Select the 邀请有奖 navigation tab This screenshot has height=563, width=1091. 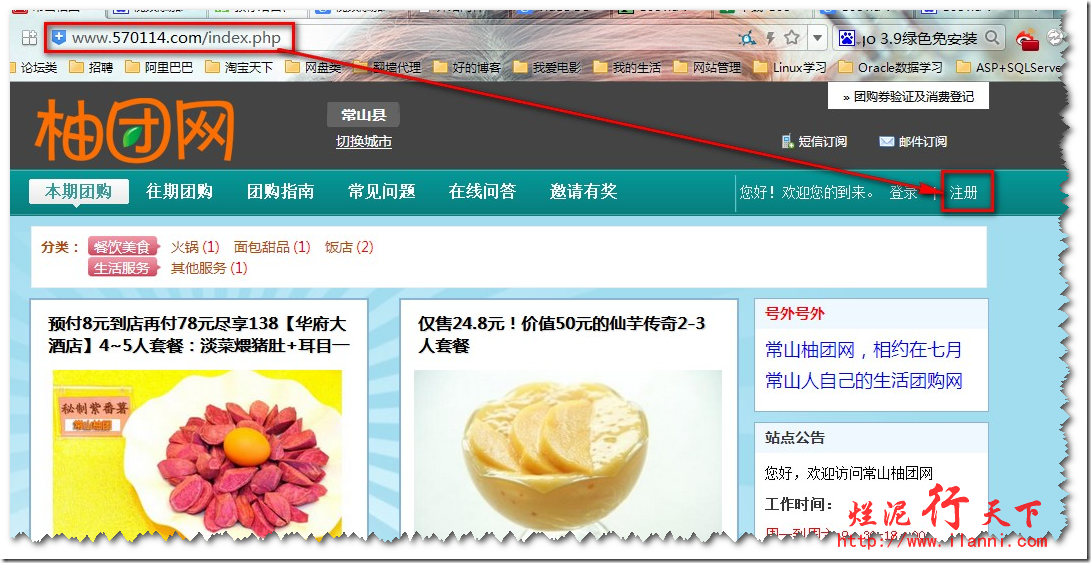(x=583, y=192)
